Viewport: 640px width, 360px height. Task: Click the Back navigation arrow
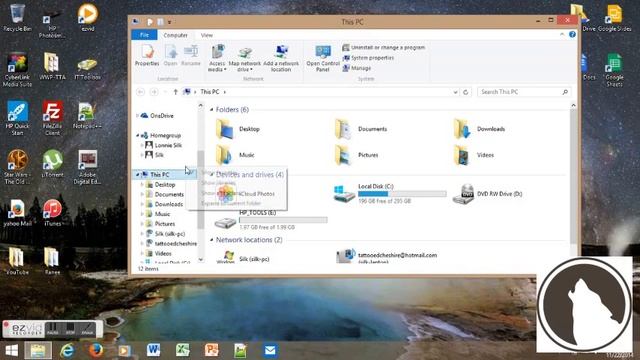[140, 92]
